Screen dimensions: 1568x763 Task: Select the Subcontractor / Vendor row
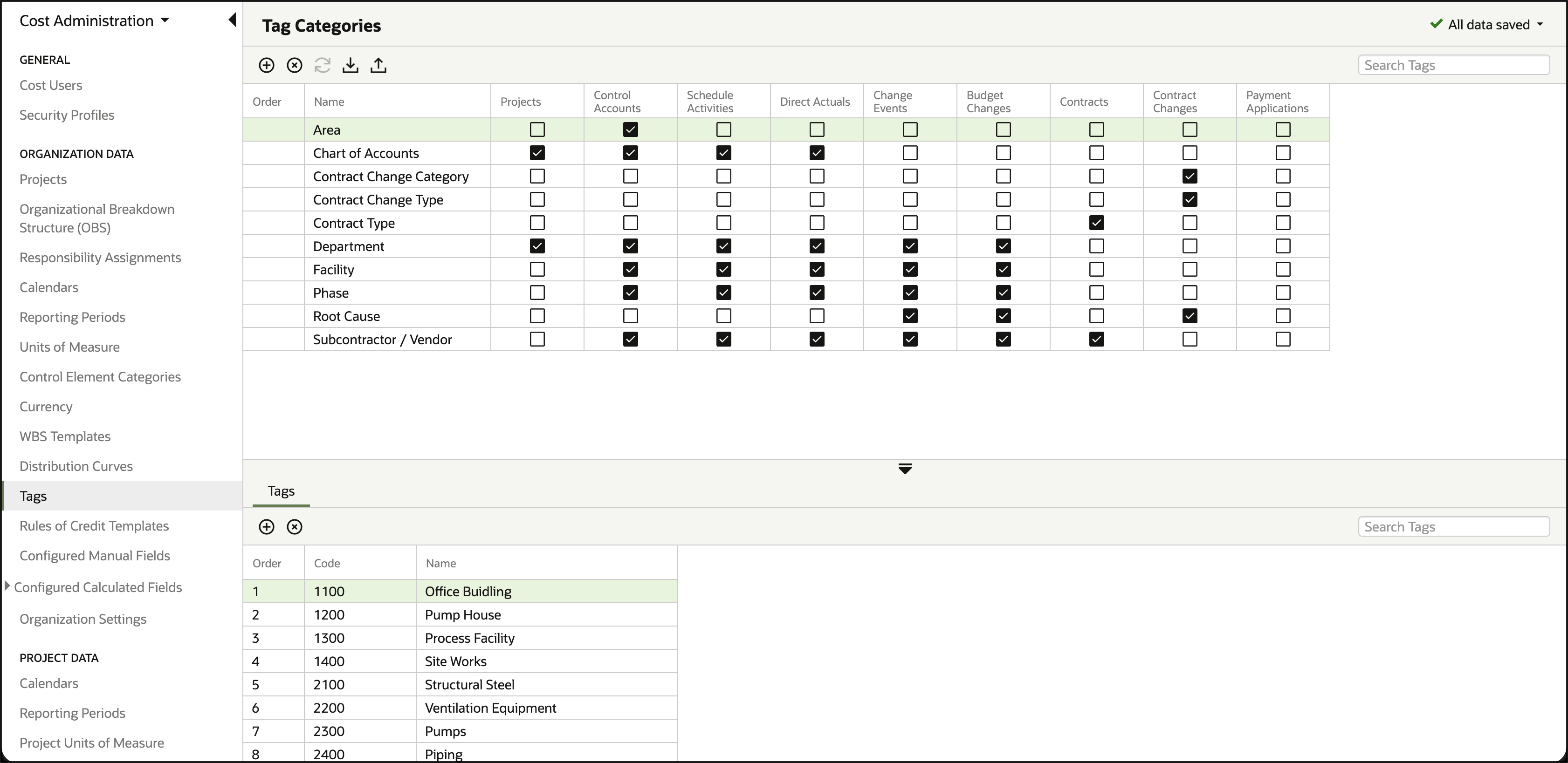click(786, 339)
